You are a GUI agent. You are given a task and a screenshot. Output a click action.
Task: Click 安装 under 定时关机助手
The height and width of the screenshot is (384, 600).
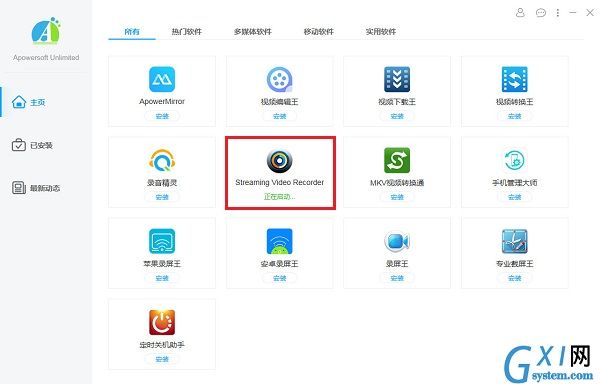(162, 359)
